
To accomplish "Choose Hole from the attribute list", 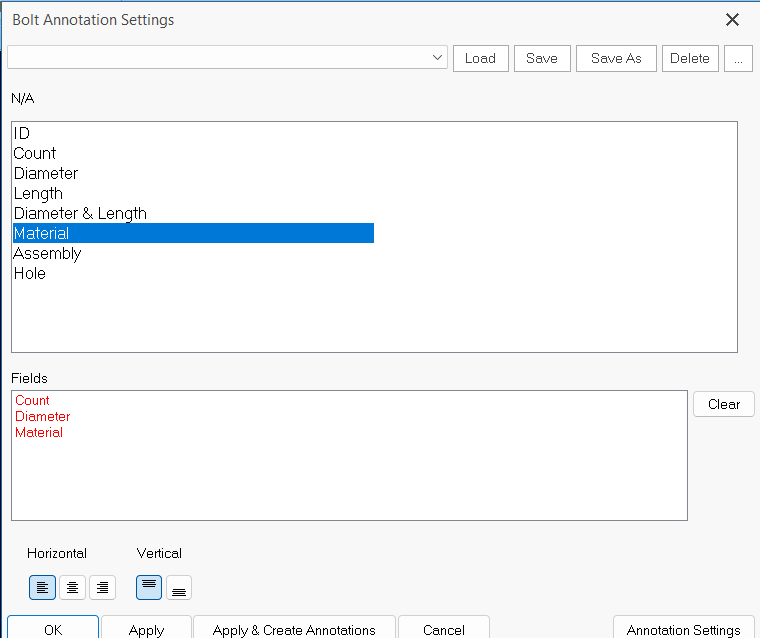I will tap(30, 273).
